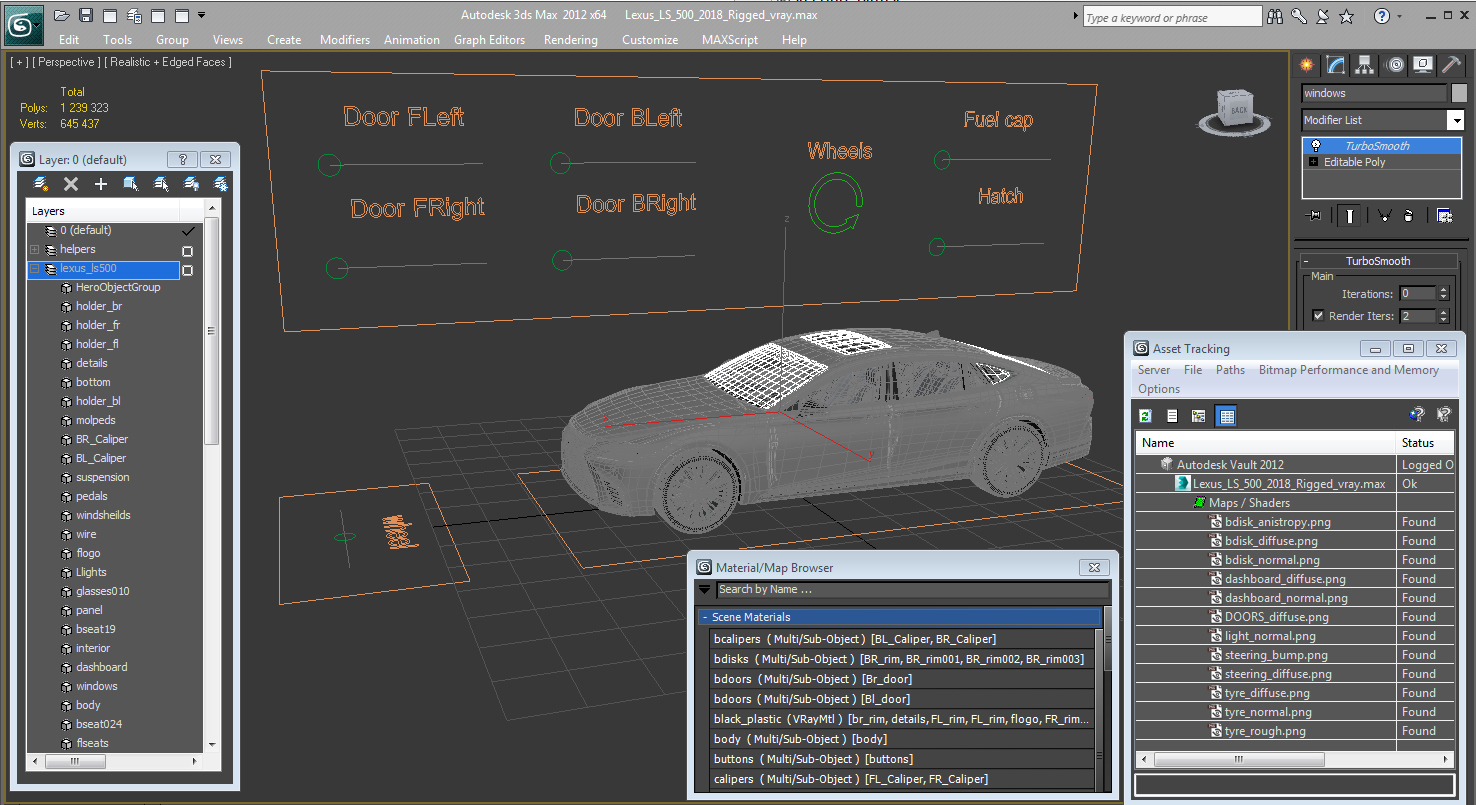The width and height of the screenshot is (1476, 805).
Task: Open Material/Map Browser options arrow
Action: pos(705,590)
